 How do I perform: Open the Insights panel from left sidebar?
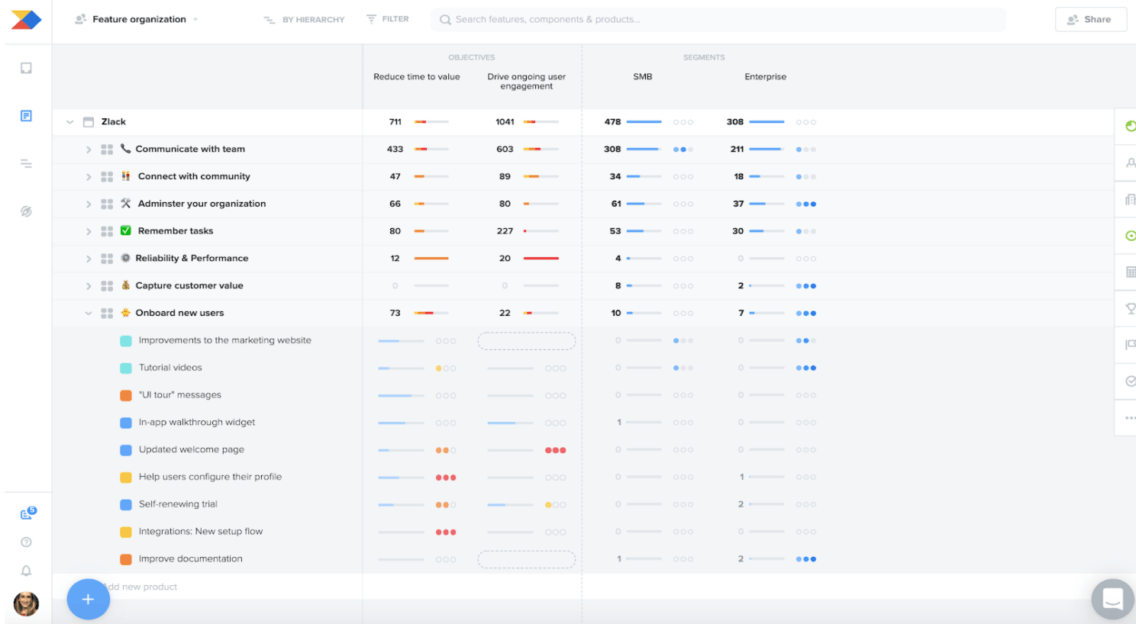[26, 211]
